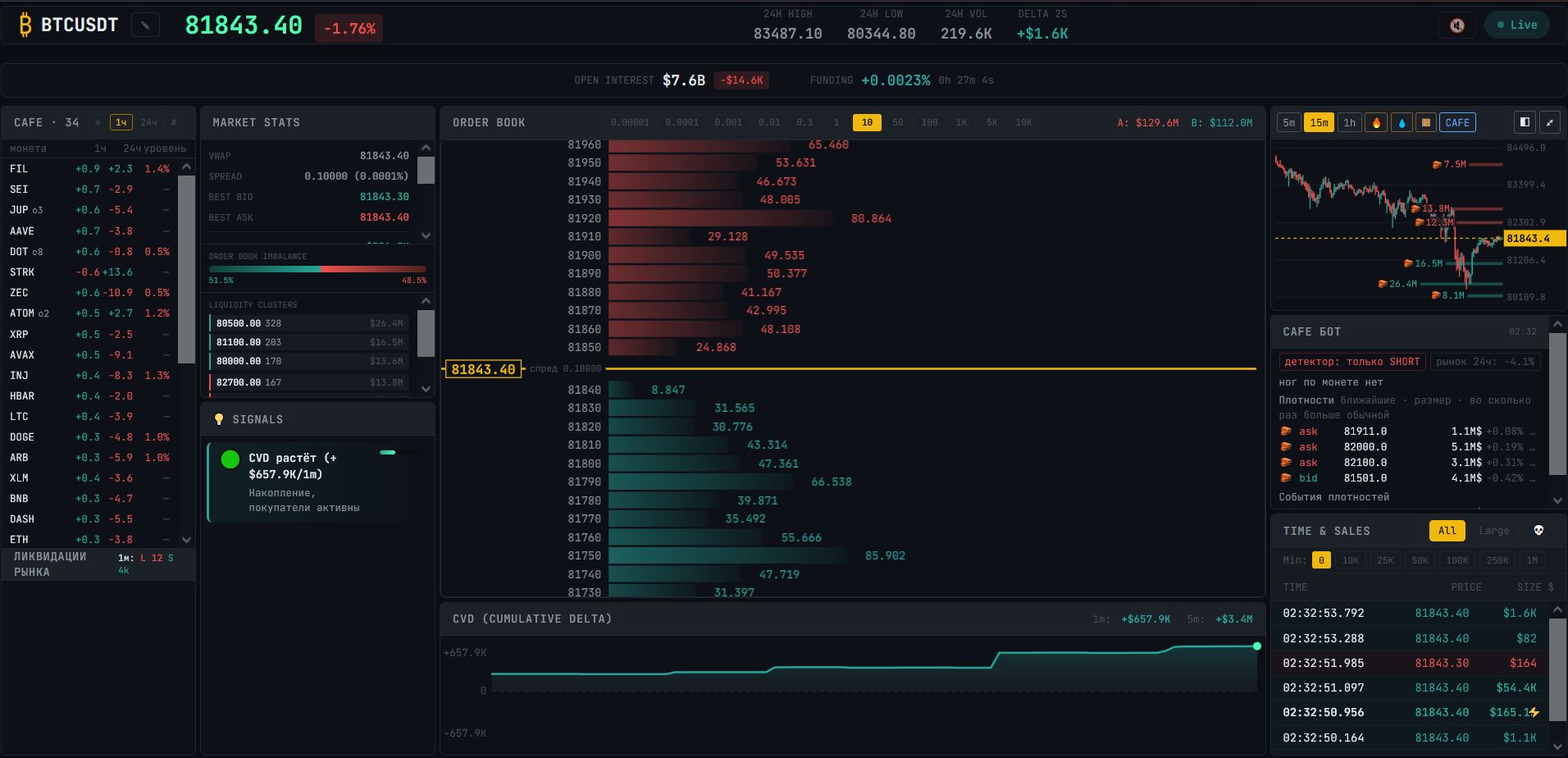This screenshot has height=758, width=1568.
Task: Set order book grouping to 100
Action: click(929, 122)
